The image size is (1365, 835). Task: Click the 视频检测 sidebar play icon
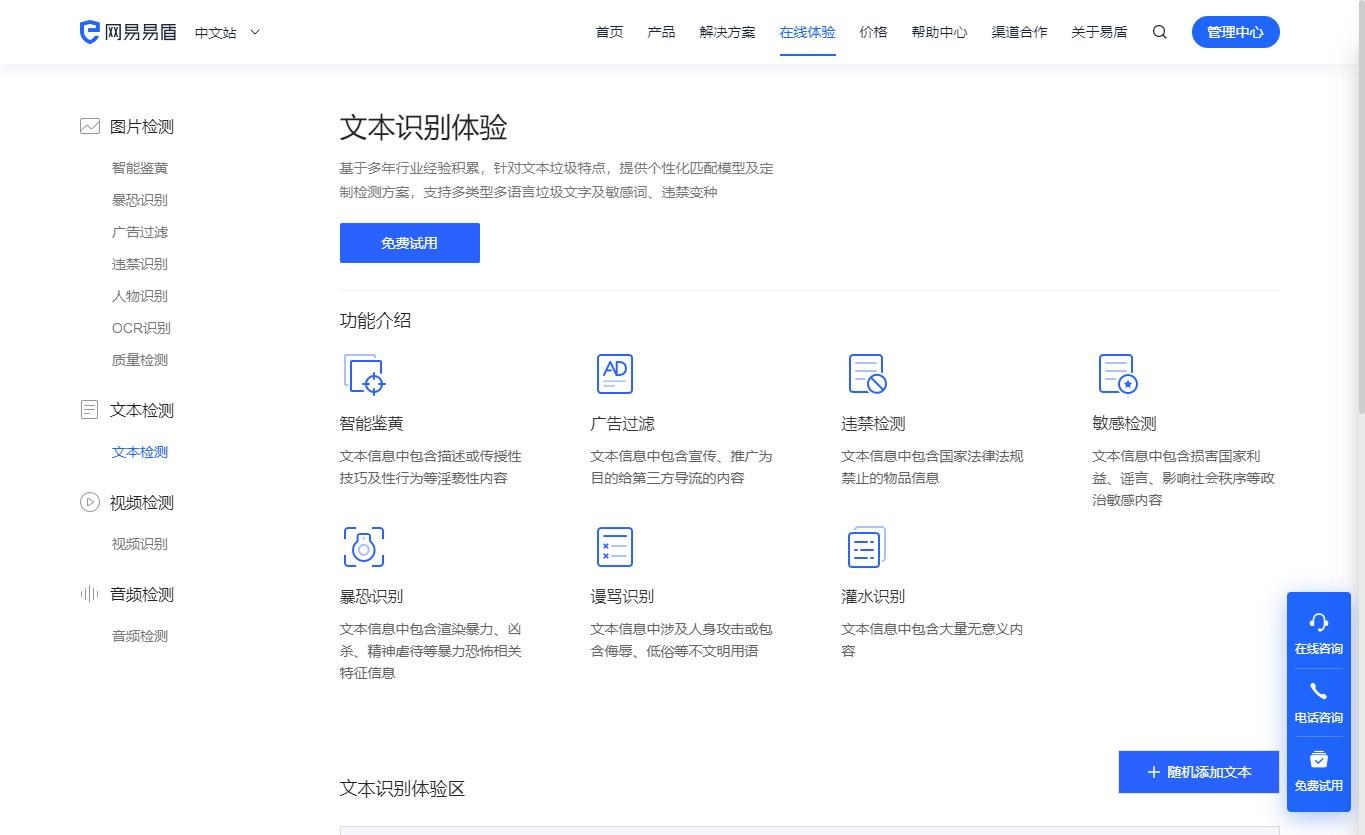pos(90,502)
